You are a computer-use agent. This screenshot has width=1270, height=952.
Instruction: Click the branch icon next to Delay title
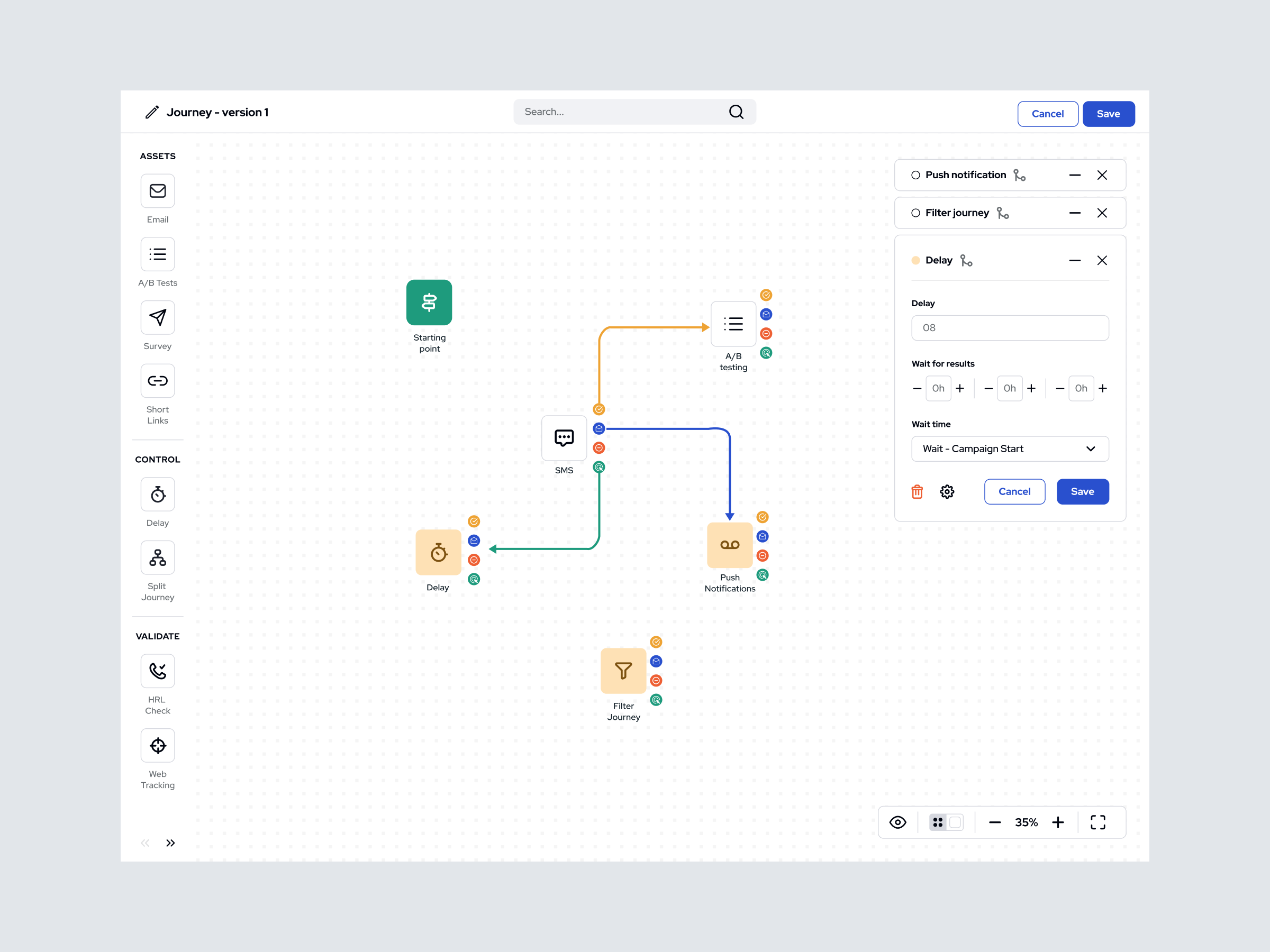pos(966,261)
